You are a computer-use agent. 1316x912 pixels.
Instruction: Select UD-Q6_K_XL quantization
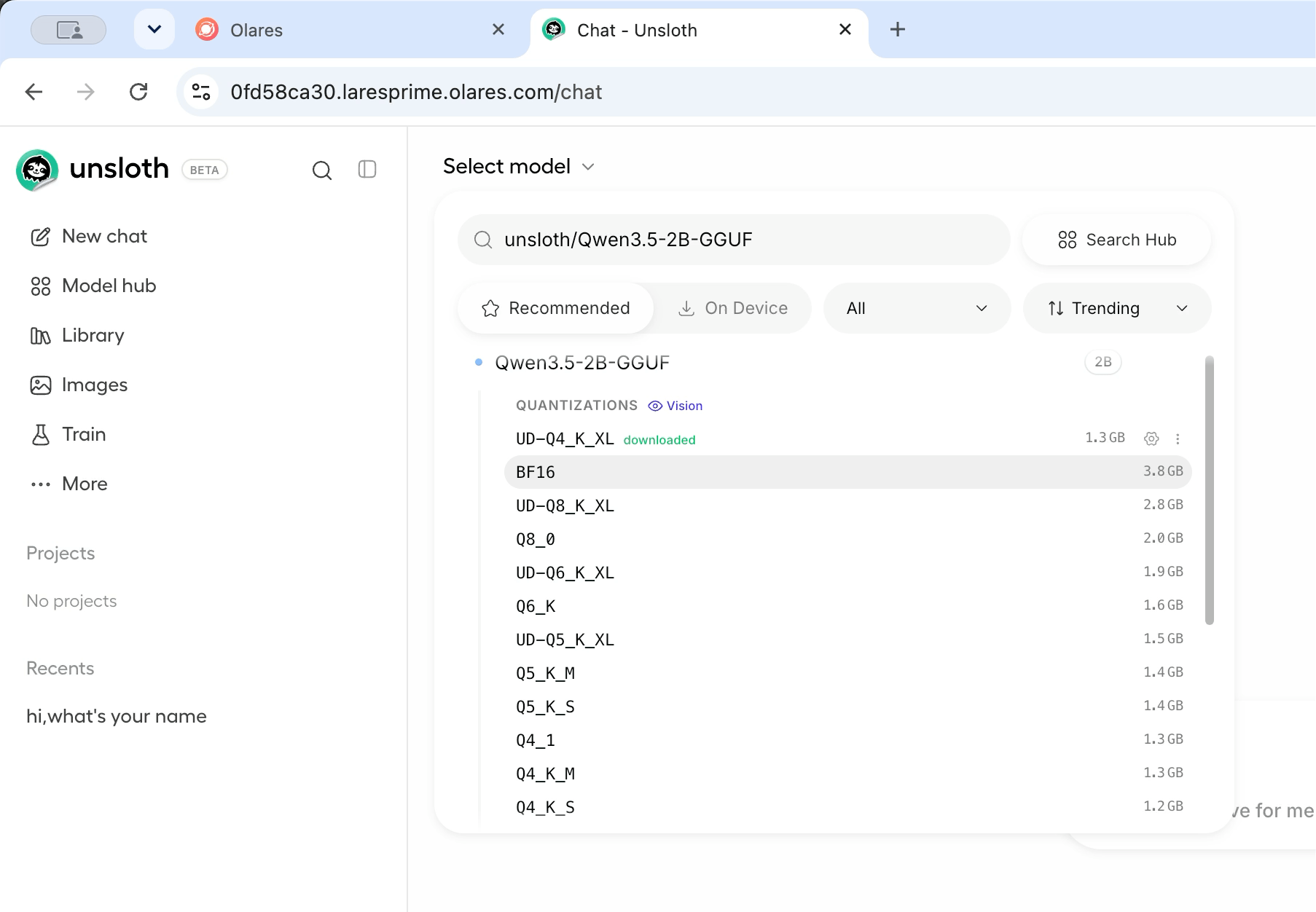(848, 573)
